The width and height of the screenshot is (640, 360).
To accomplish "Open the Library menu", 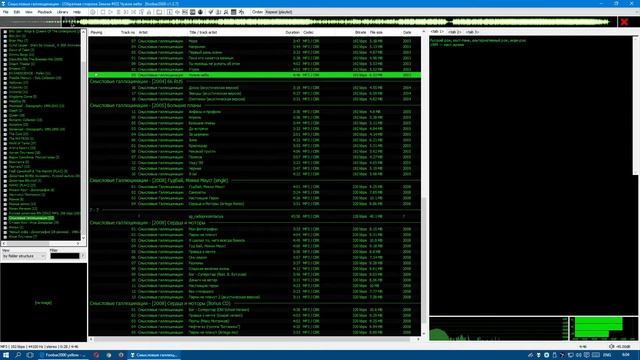I will coord(62,12).
